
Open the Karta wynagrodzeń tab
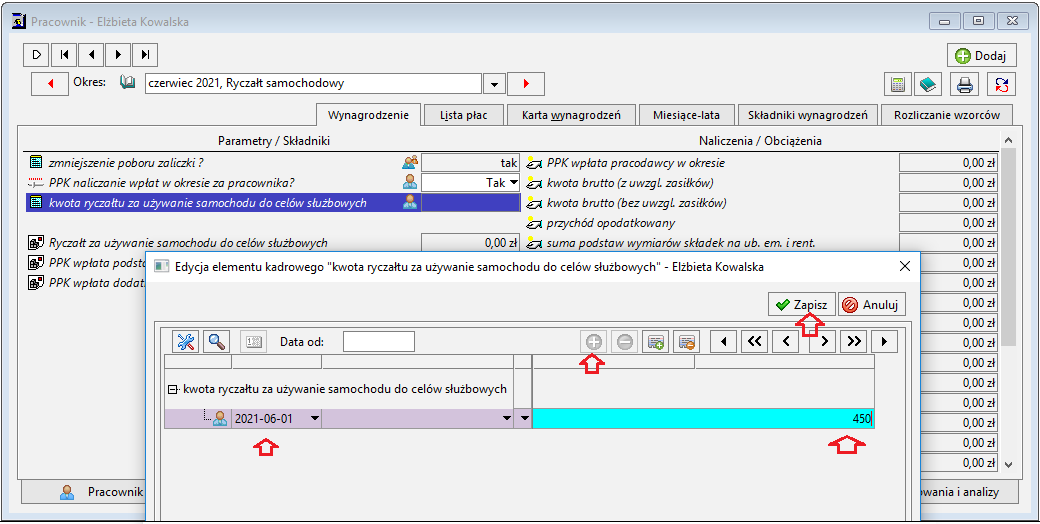571,115
